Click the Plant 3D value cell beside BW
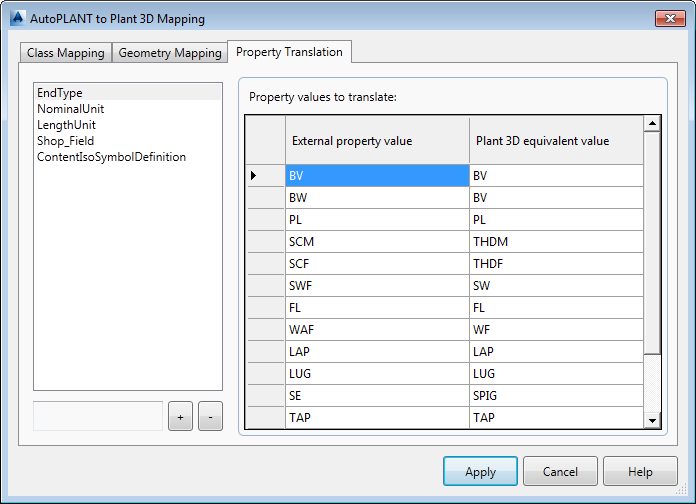696x504 pixels. (x=556, y=198)
